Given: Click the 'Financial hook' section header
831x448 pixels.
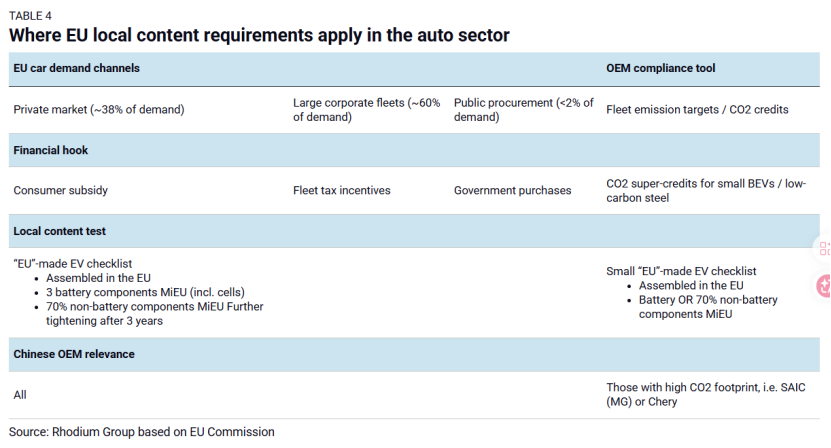Looking at the screenshot, I should (x=51, y=150).
